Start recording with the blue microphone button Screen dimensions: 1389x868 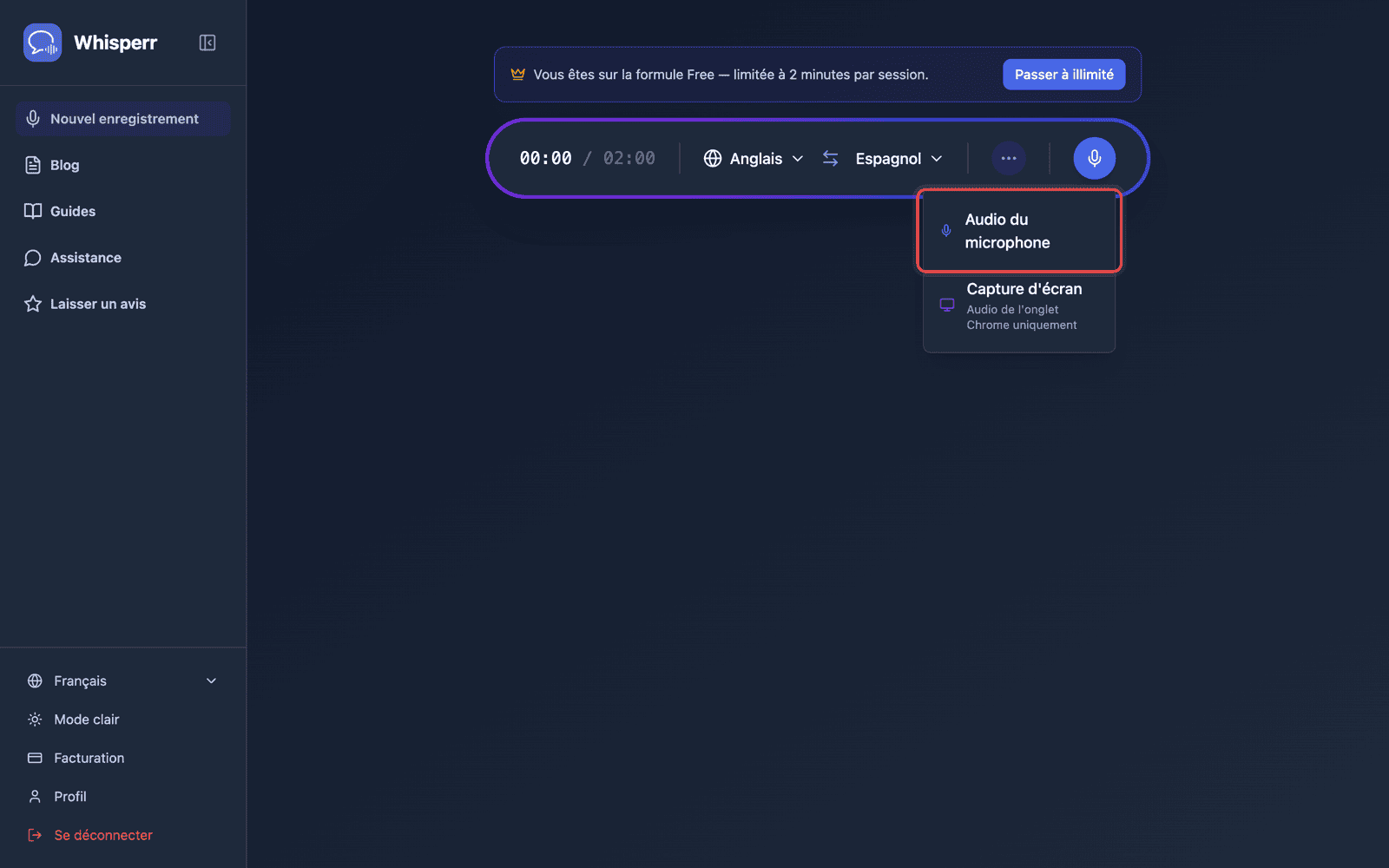click(x=1095, y=158)
